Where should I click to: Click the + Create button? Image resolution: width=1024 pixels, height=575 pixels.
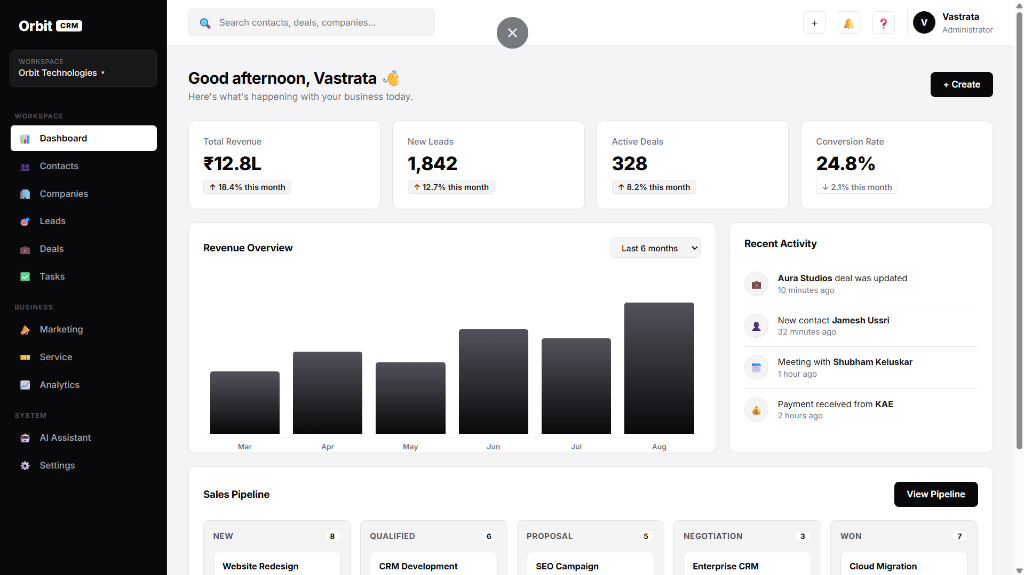click(961, 84)
